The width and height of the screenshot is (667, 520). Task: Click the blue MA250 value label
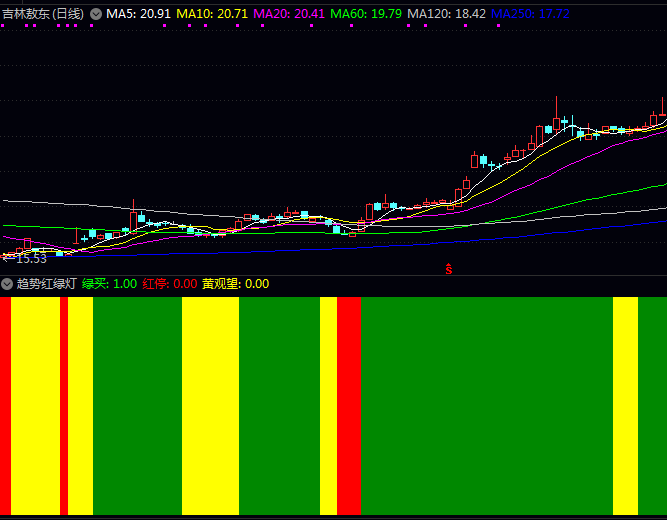530,14
